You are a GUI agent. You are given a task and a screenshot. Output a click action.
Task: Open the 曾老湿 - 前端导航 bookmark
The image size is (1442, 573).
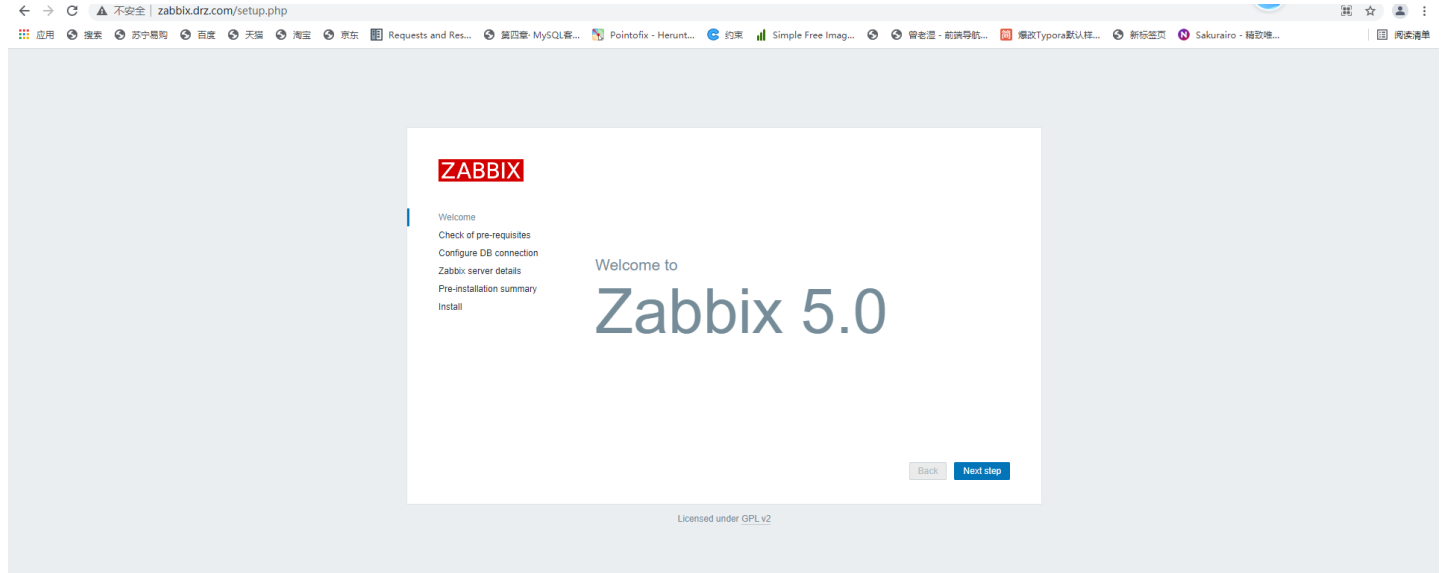pos(940,35)
